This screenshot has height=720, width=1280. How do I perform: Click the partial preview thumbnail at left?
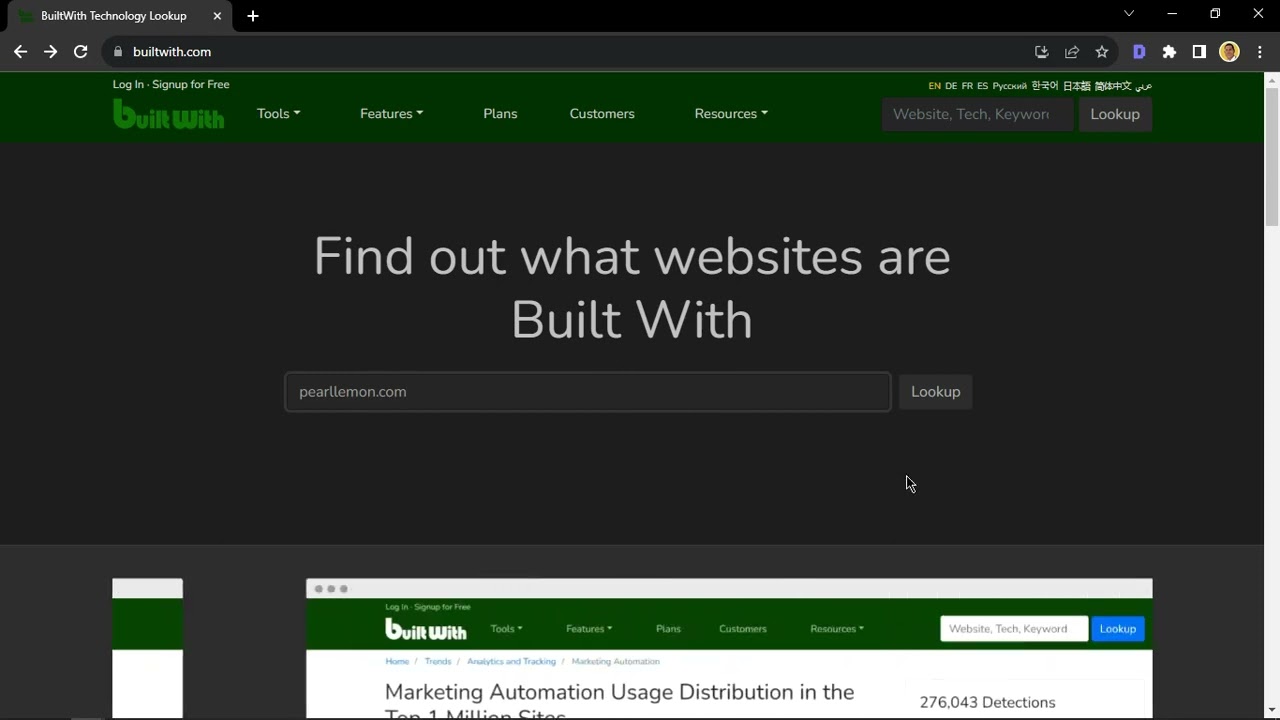click(147, 649)
